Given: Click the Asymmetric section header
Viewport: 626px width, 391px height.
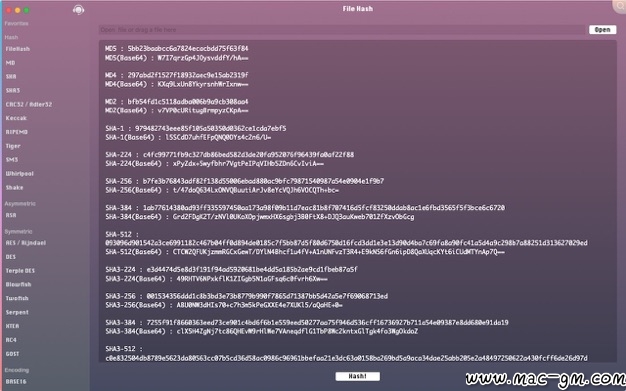Looking at the screenshot, I should 20,204.
